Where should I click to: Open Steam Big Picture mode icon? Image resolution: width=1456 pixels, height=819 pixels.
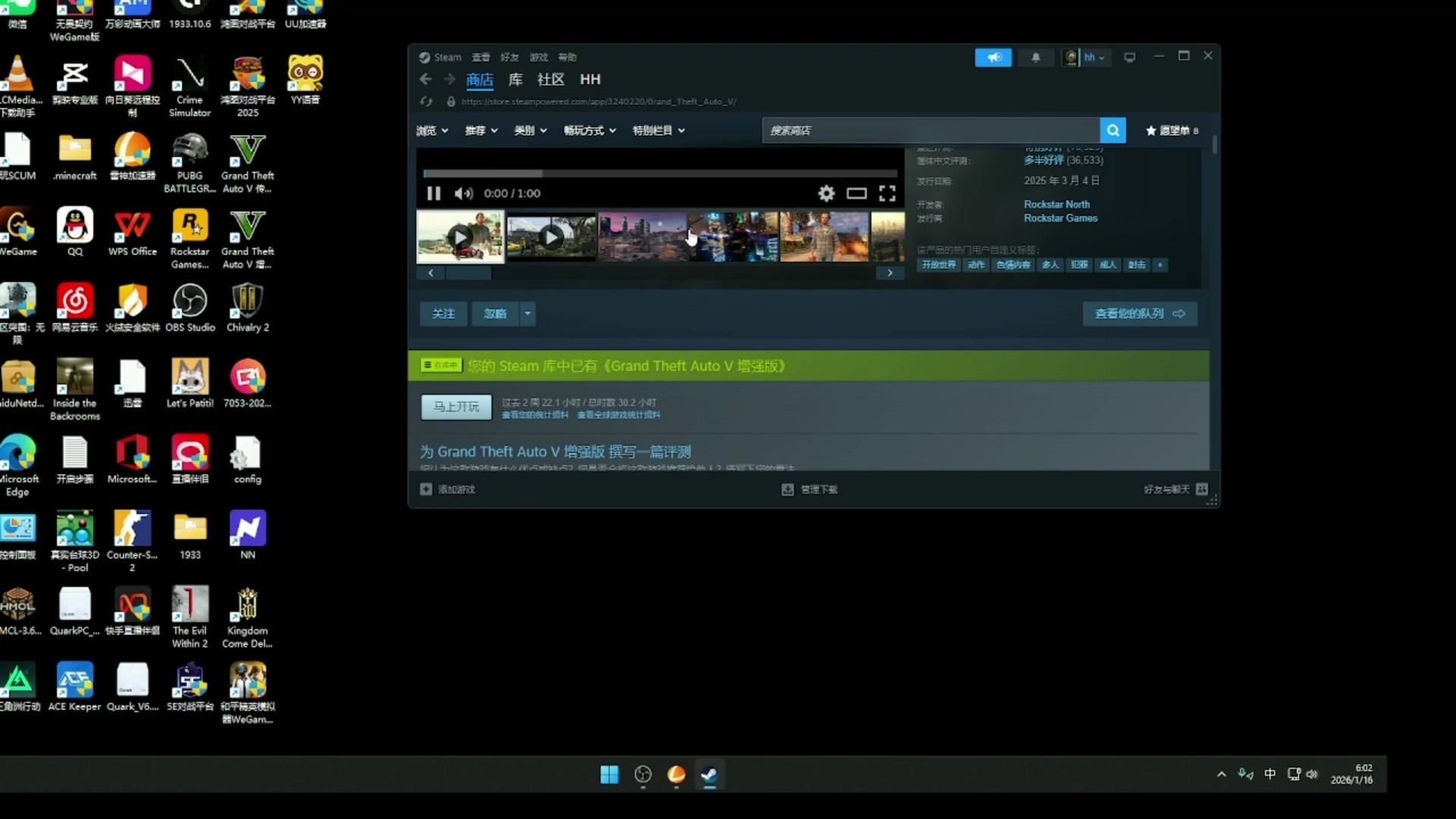(x=1130, y=58)
